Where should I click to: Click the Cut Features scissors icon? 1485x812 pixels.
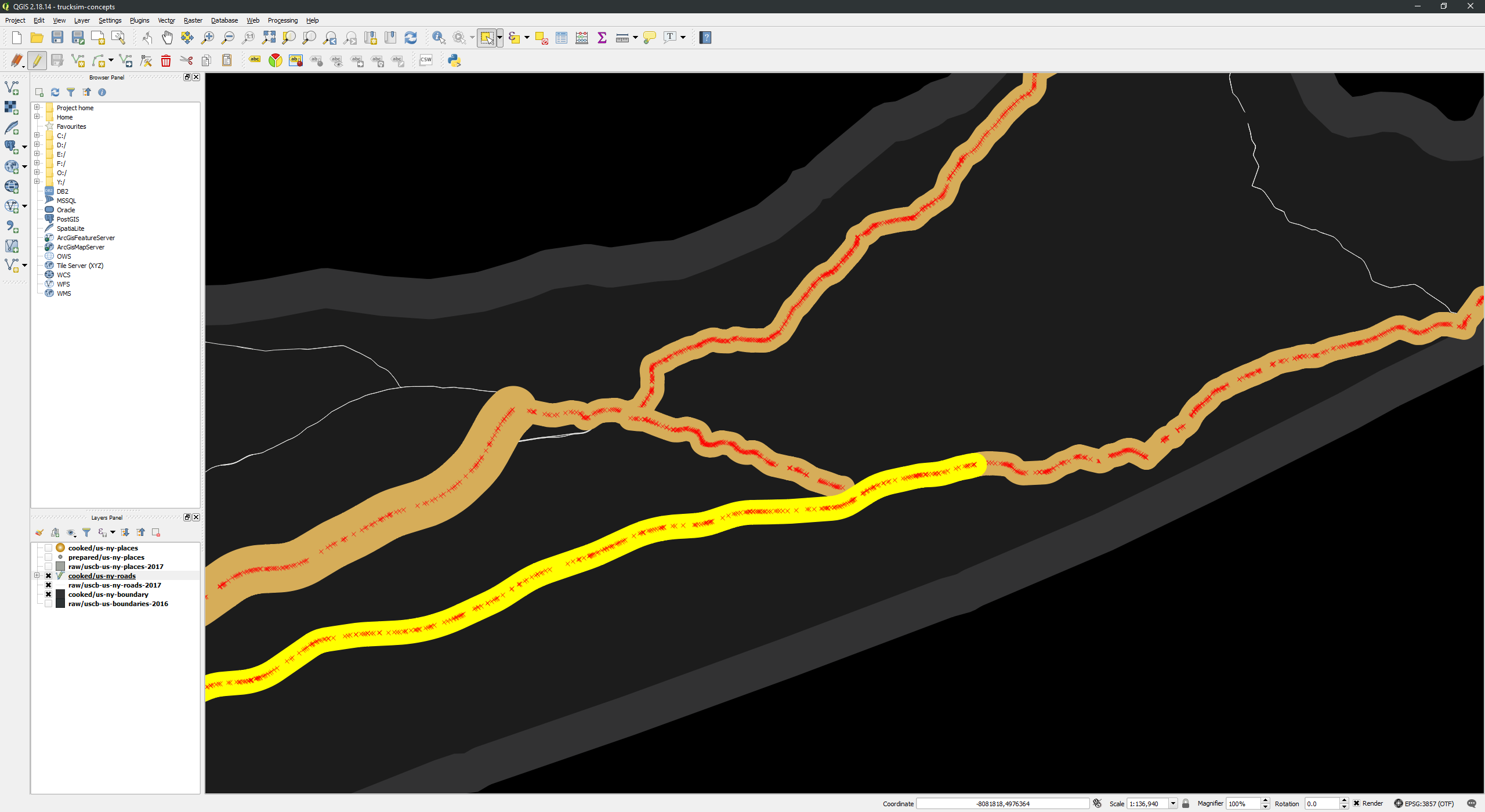(186, 60)
